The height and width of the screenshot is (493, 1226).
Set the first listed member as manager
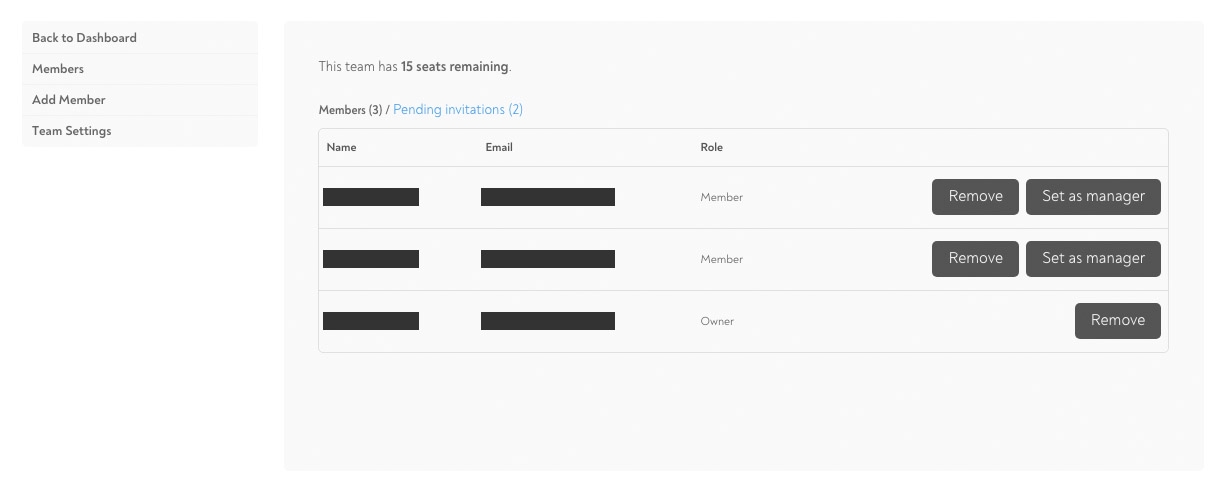tap(1093, 197)
